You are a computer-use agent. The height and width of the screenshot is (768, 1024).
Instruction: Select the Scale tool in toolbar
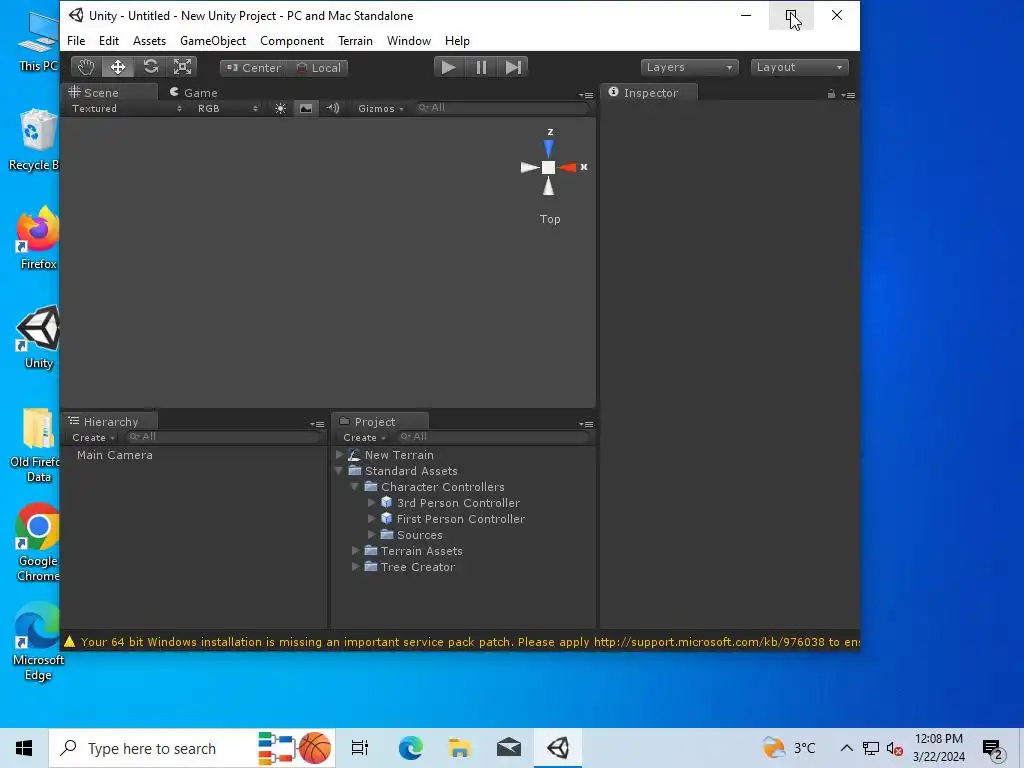(182, 67)
